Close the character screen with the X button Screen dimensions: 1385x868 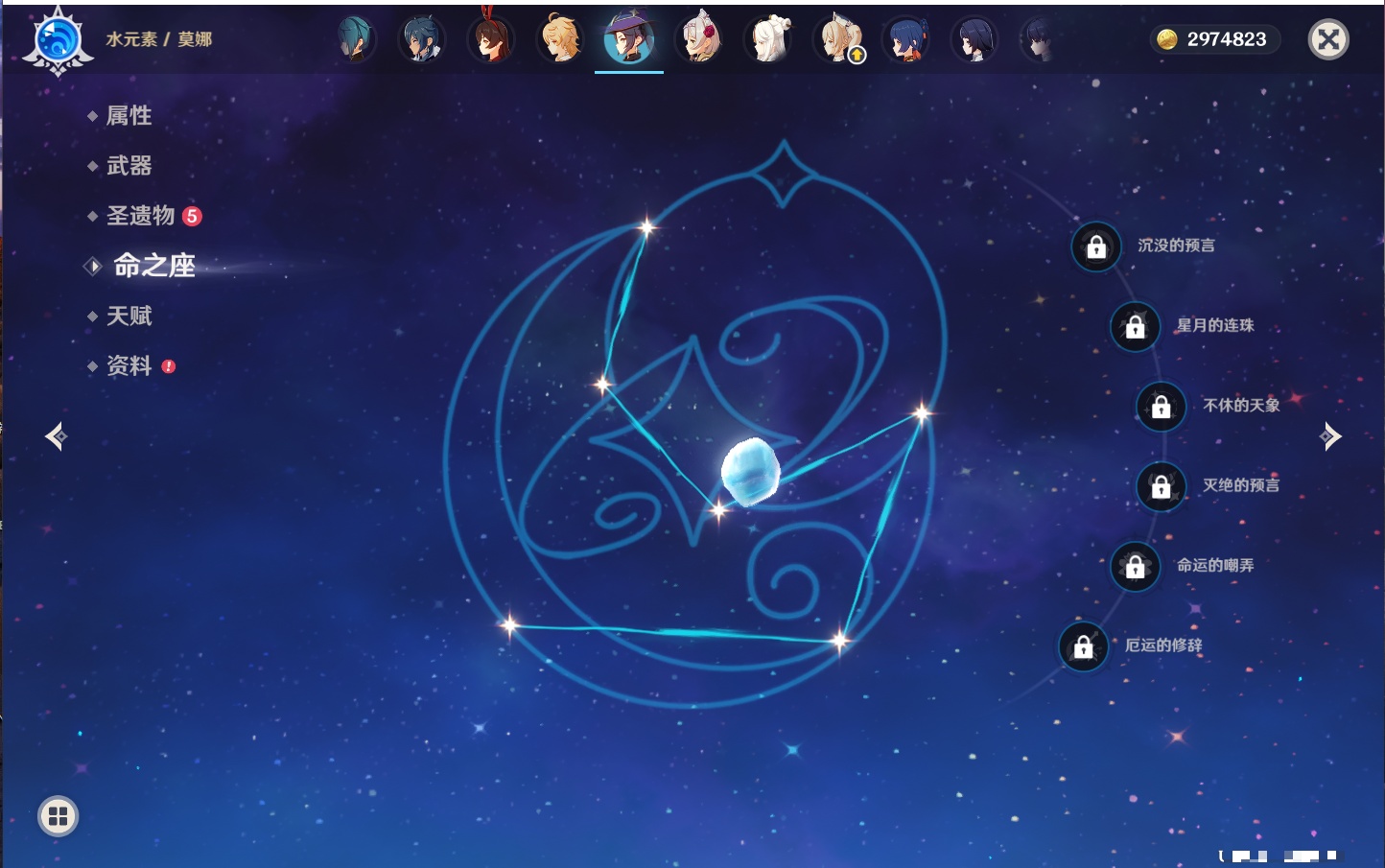pyautogui.click(x=1328, y=39)
